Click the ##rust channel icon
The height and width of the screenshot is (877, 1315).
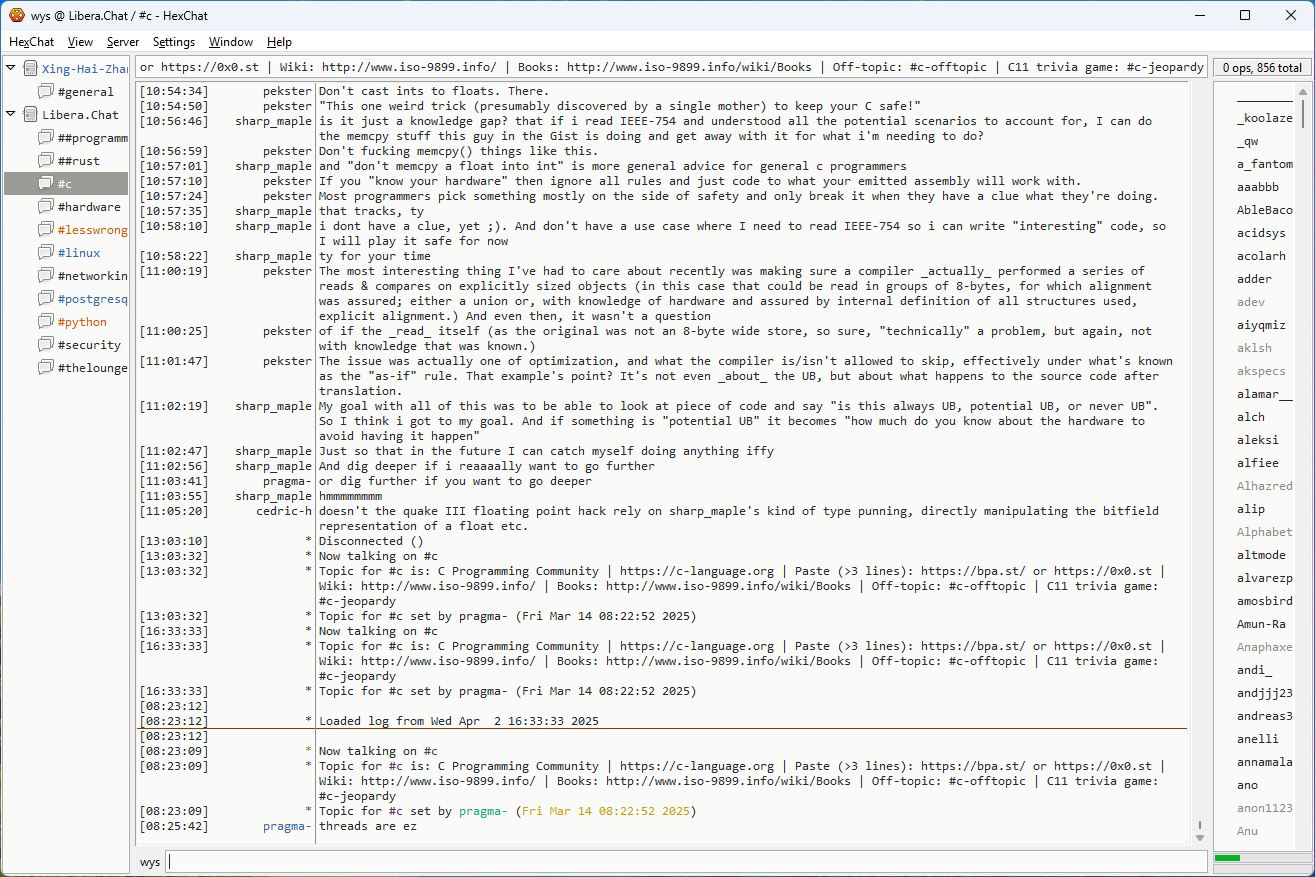[46, 161]
